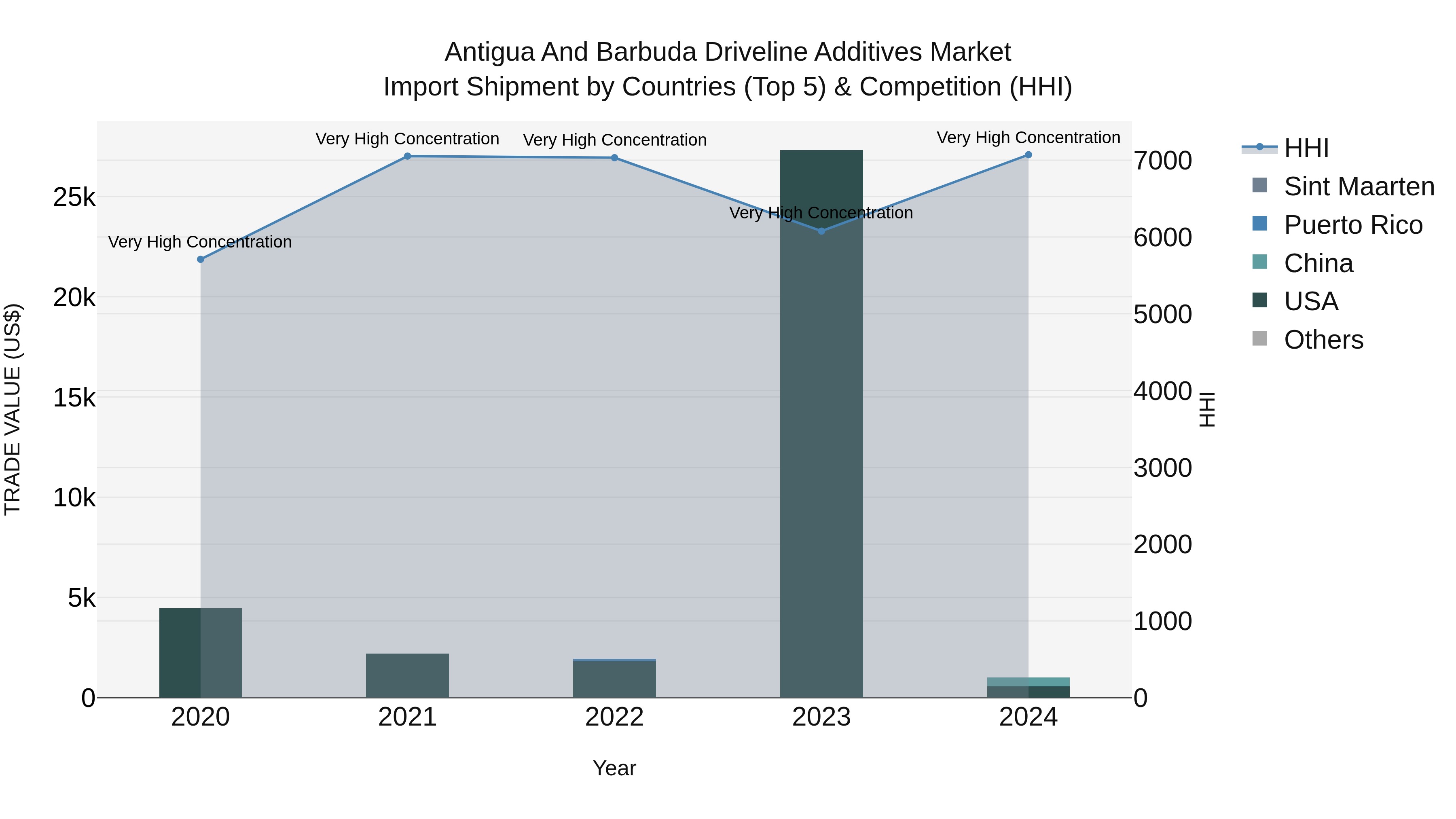Select the 2021 HHI data point
Viewport: 1456px width, 819px height.
408,157
